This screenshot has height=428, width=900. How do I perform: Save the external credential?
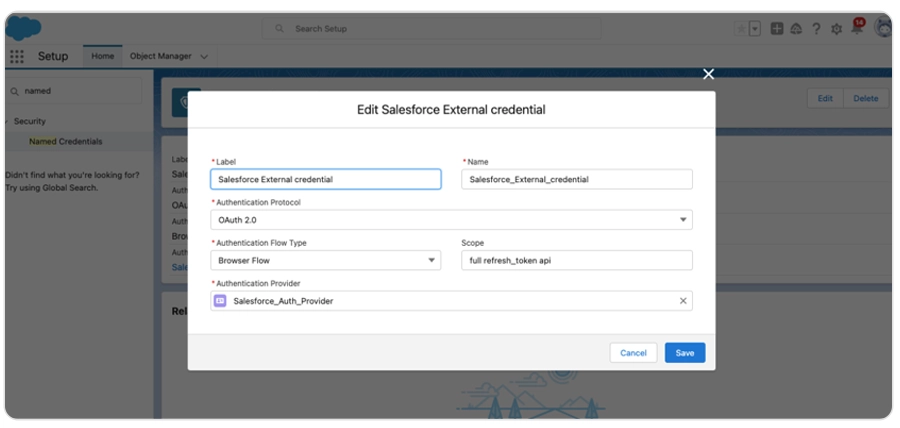coord(685,353)
